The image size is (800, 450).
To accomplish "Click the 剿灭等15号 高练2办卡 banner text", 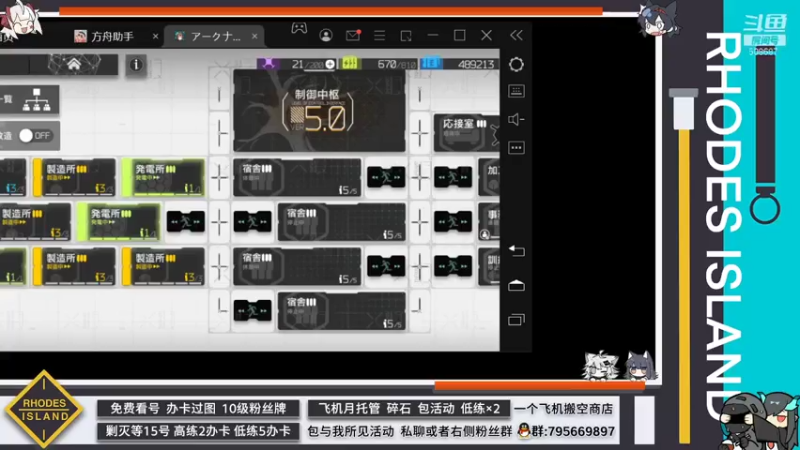I will pos(198,431).
